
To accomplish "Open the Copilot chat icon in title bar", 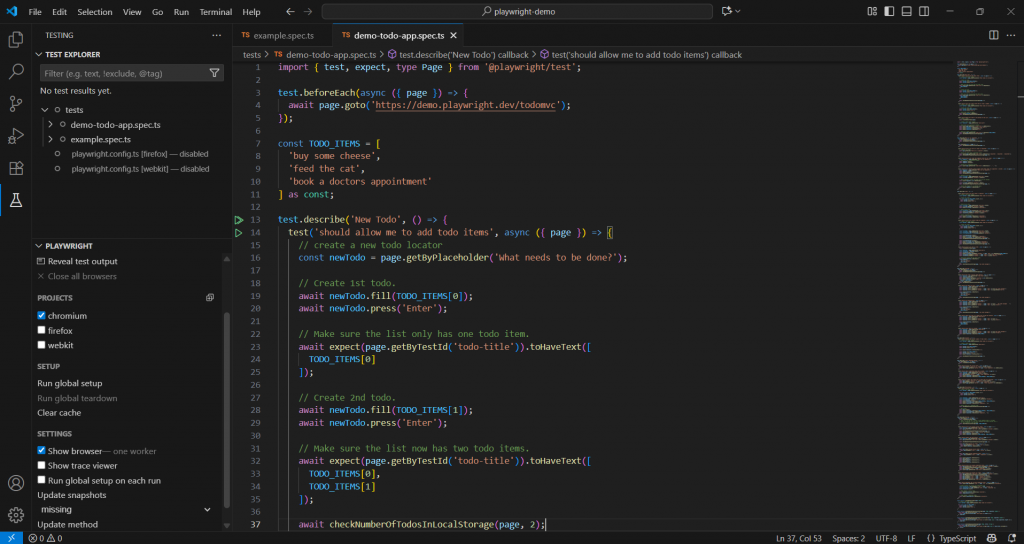I will (x=726, y=11).
